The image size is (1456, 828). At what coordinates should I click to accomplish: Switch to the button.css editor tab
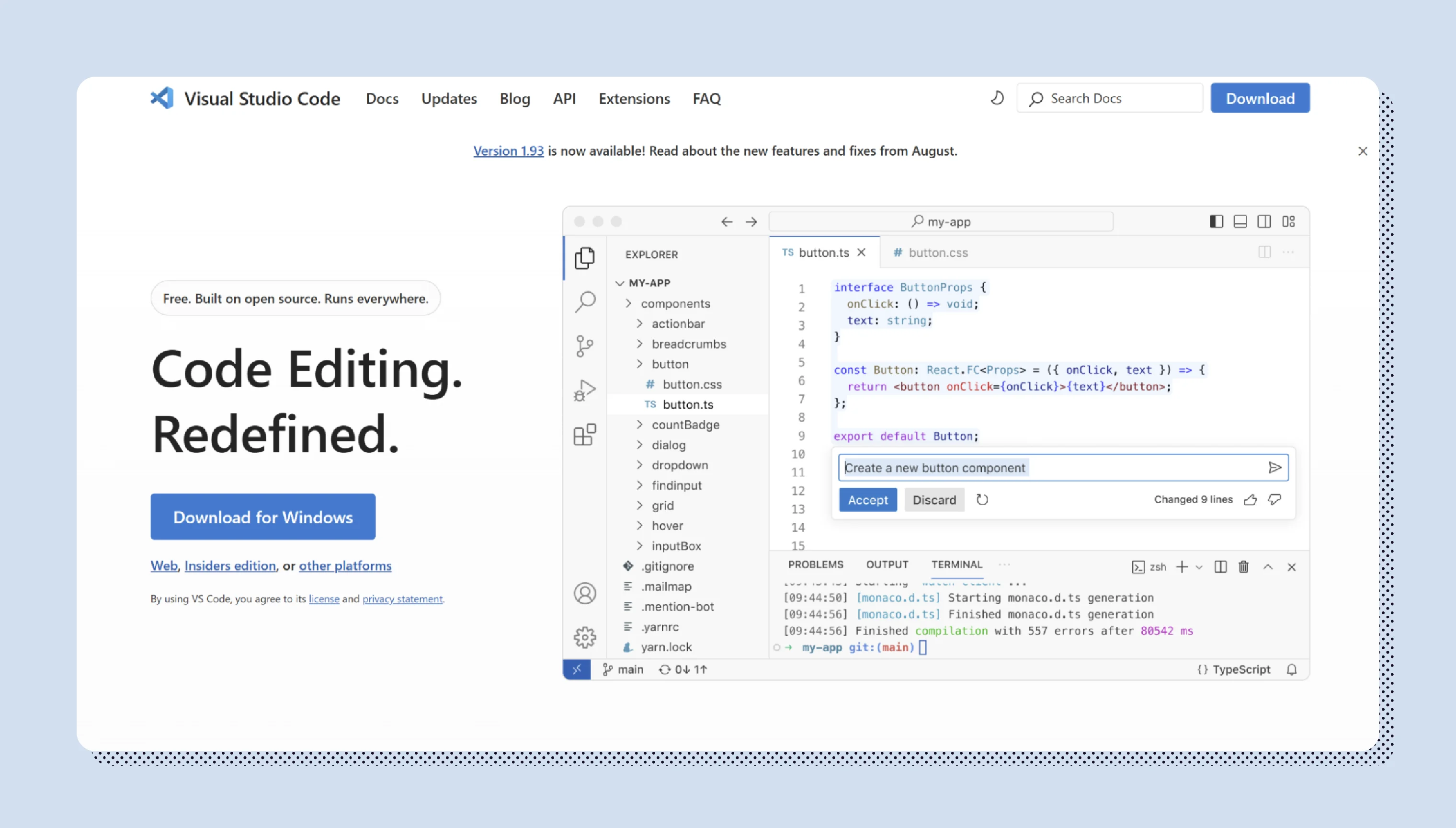click(931, 253)
